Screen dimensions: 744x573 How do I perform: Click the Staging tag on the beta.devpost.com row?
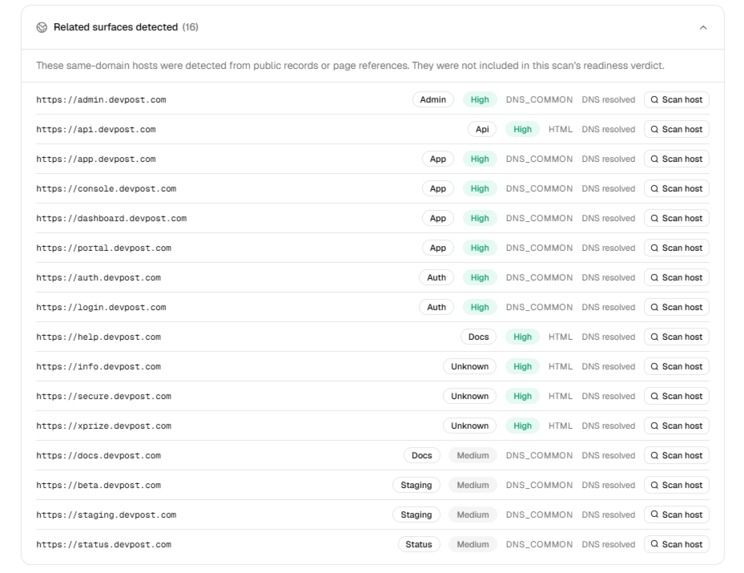pyautogui.click(x=416, y=485)
